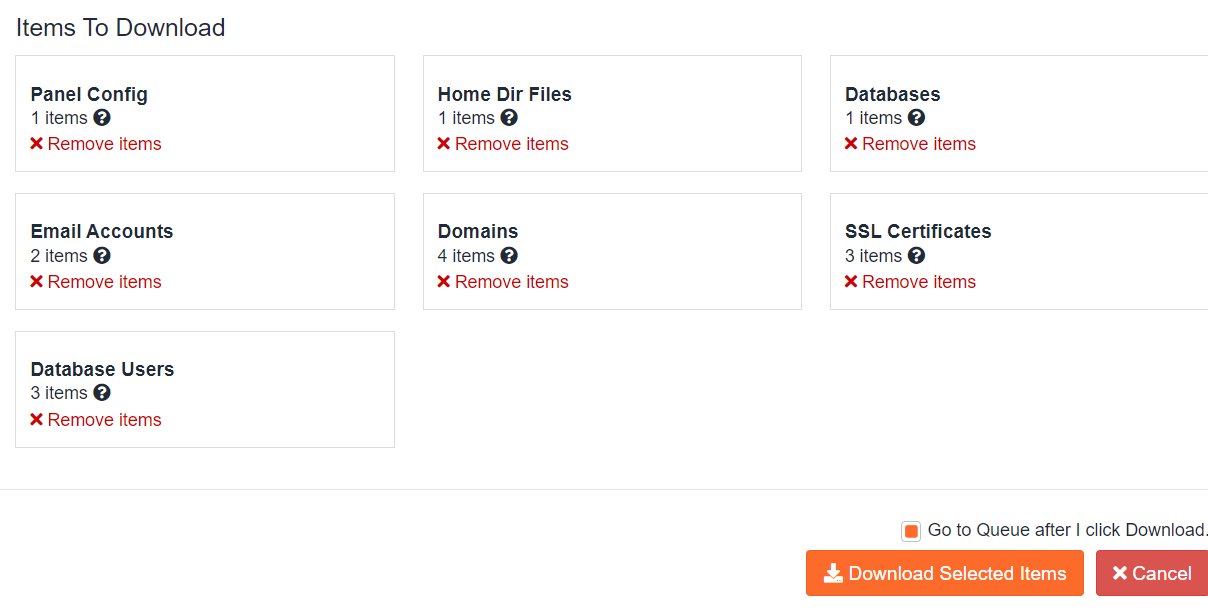Remove items under Database Users

96,420
